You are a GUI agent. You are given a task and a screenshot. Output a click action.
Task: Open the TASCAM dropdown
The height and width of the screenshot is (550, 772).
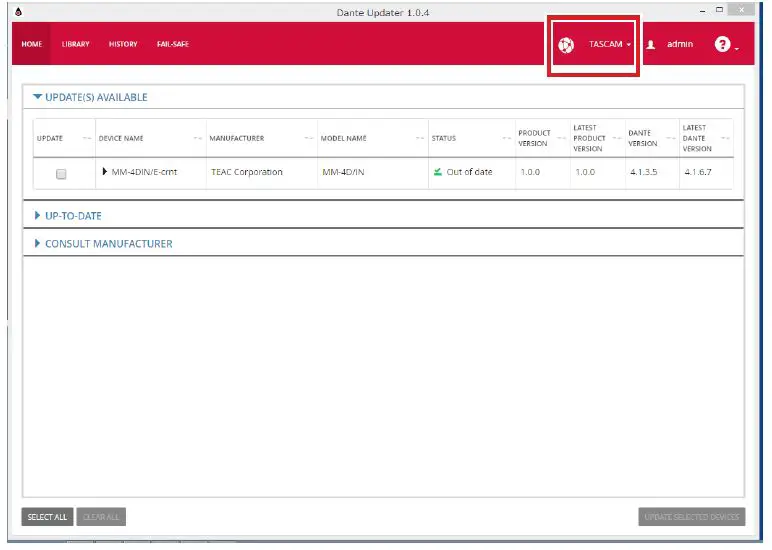click(610, 44)
